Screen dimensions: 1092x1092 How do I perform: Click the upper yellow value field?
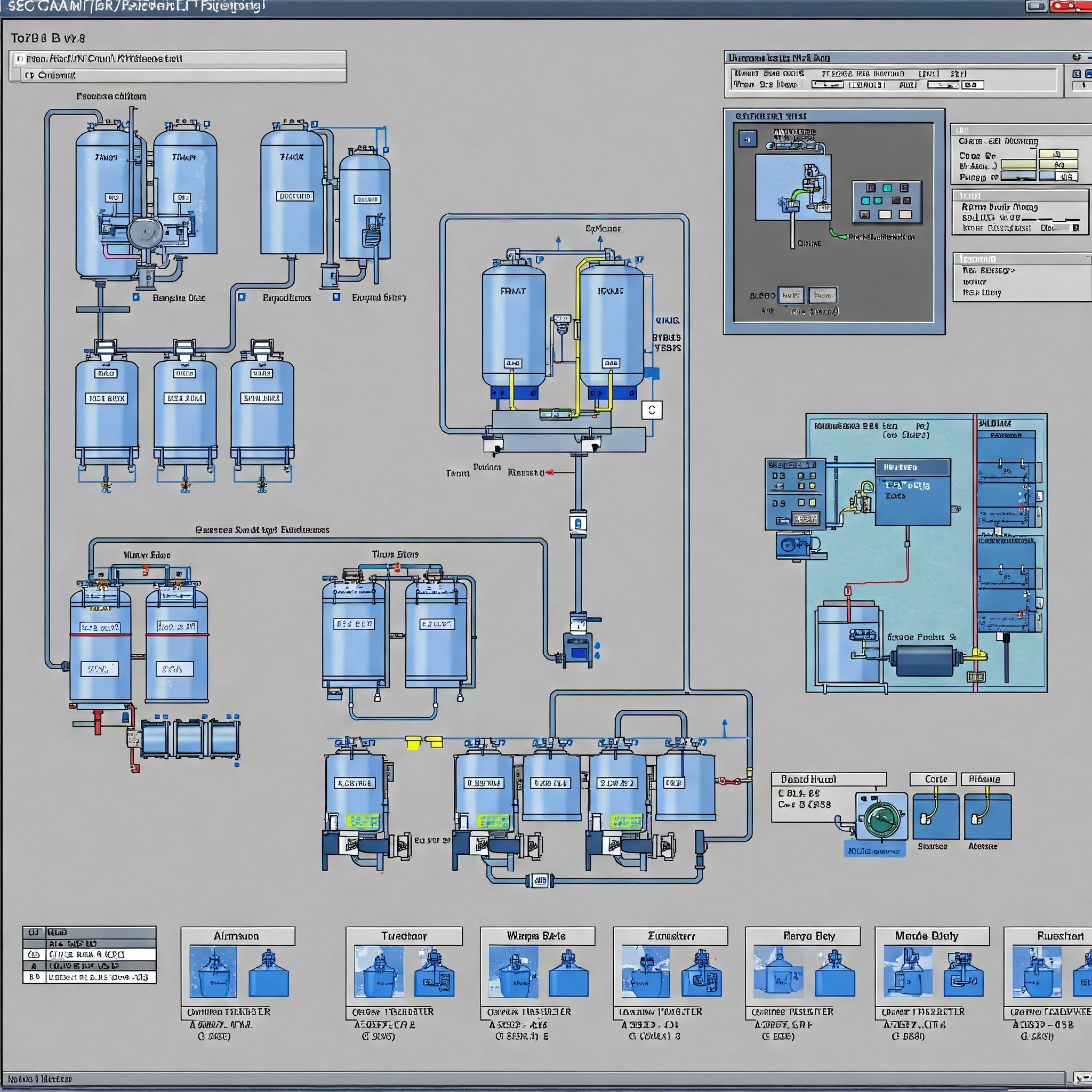coord(1057,154)
